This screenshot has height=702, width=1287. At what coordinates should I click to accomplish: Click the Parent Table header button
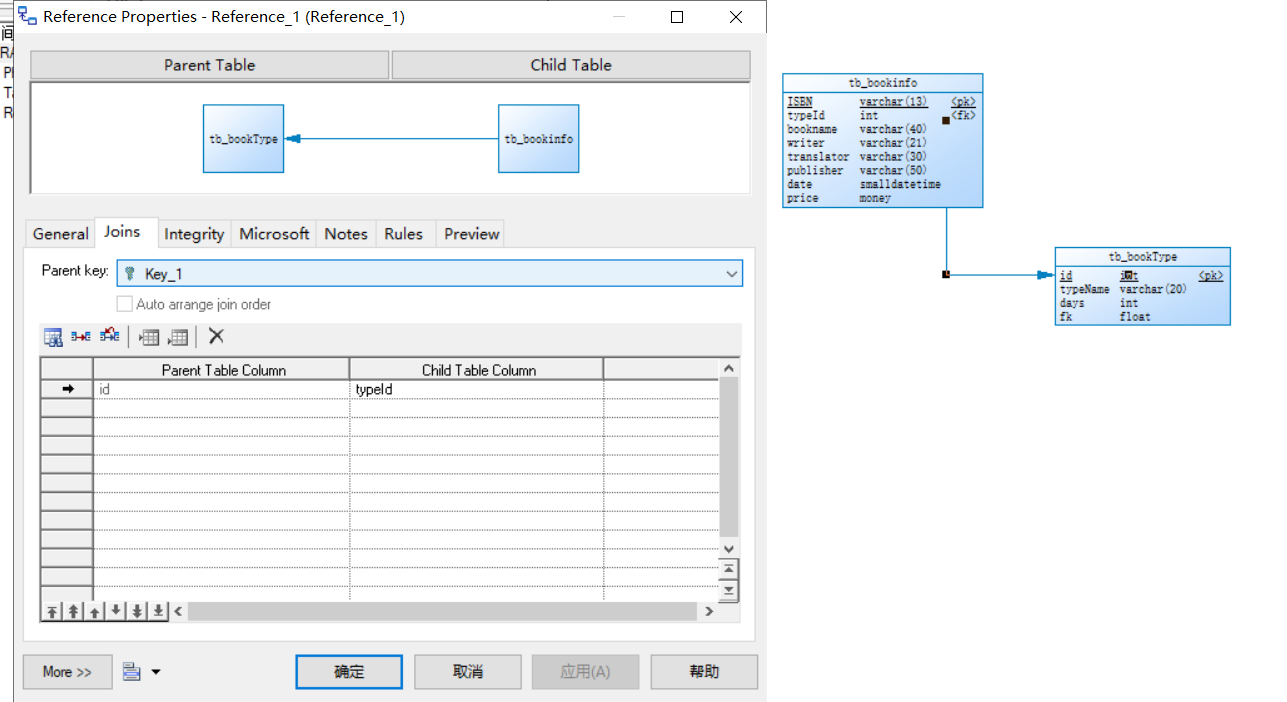pyautogui.click(x=209, y=65)
